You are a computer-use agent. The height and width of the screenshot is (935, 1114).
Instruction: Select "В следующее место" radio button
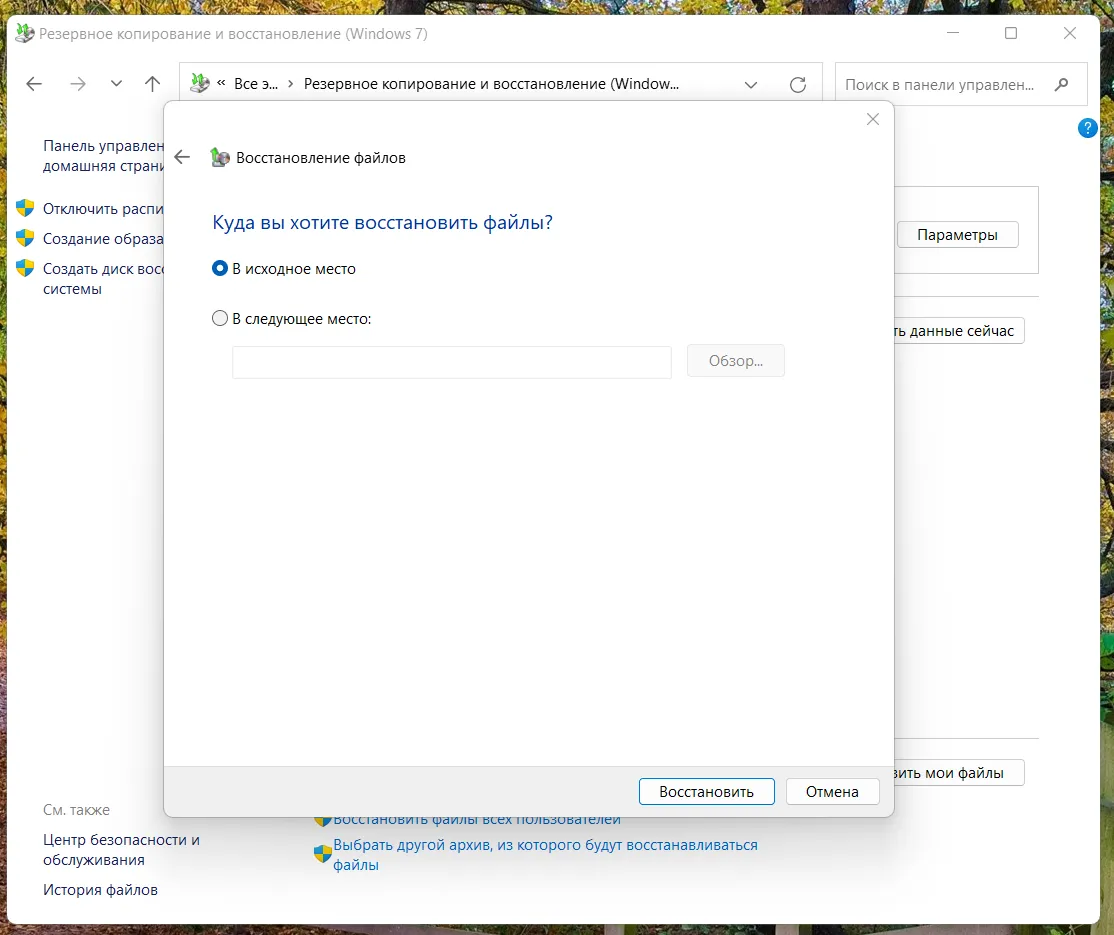[x=220, y=319]
